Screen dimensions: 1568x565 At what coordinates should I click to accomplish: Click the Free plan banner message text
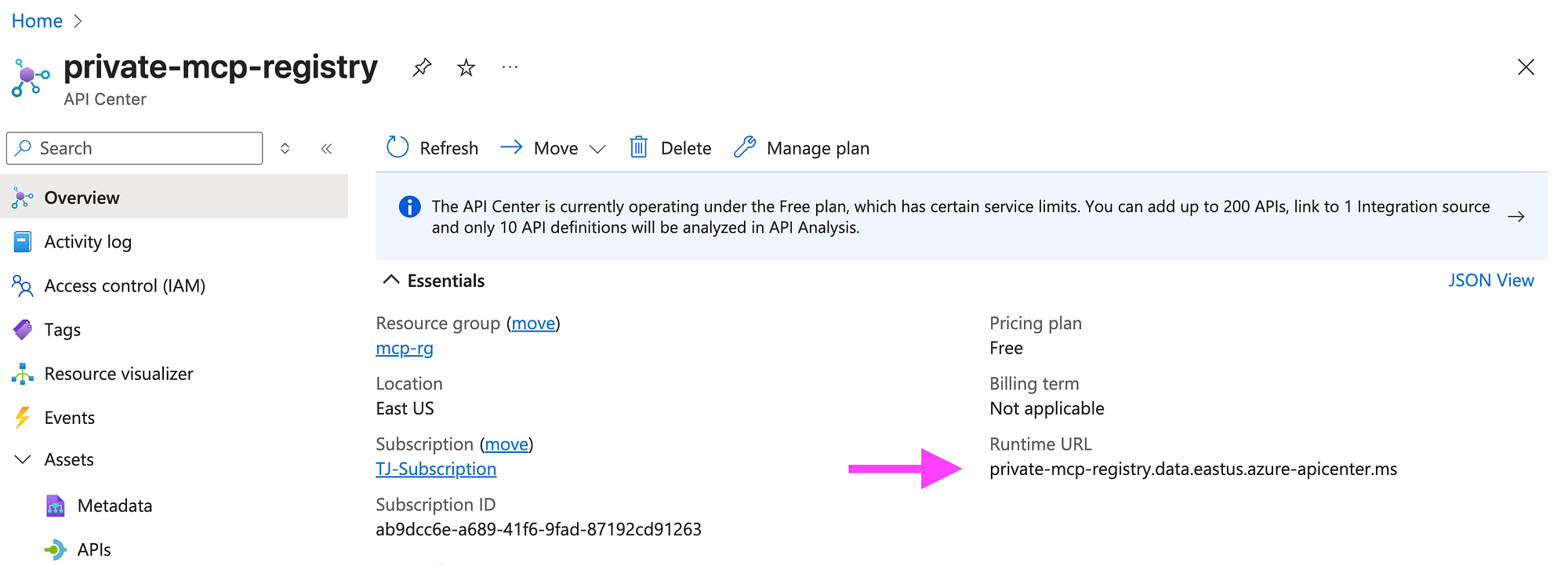click(x=960, y=217)
